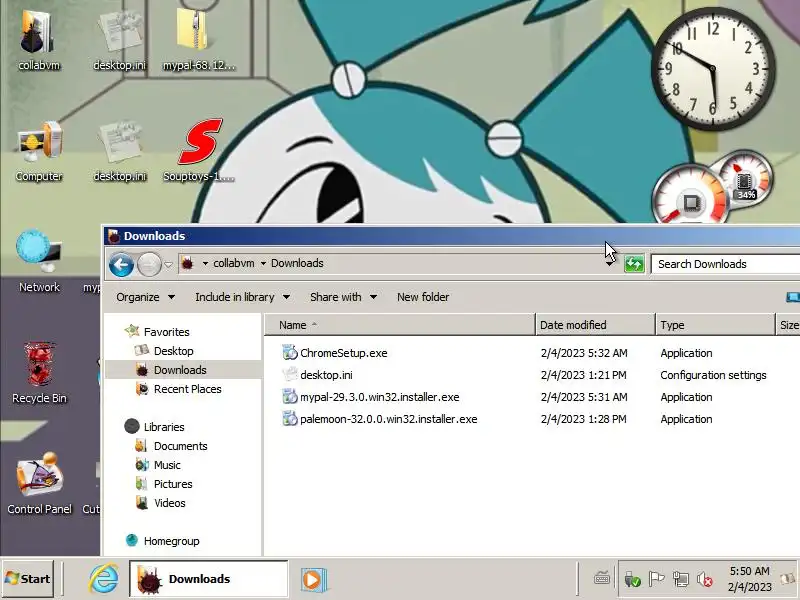
Task: Select Favorites in the navigation pane
Action: point(166,332)
